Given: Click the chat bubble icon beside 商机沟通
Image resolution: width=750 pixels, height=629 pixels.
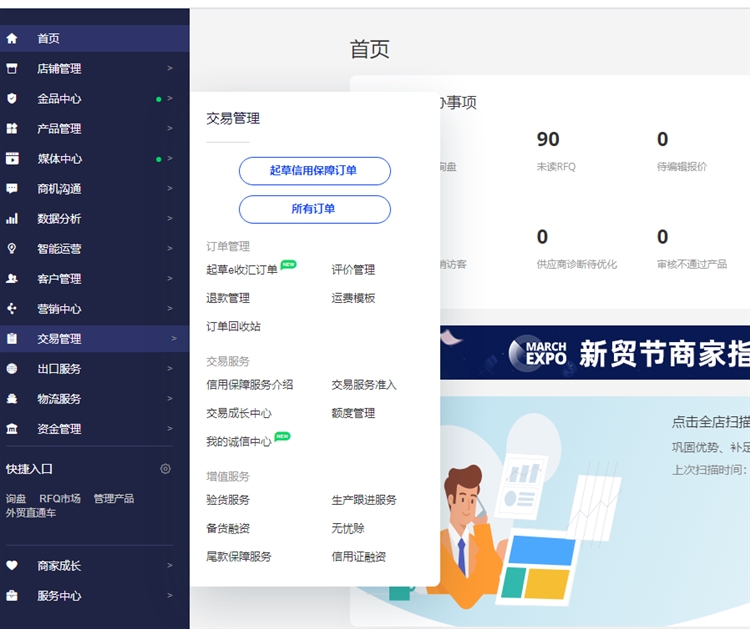Looking at the screenshot, I should pos(12,188).
